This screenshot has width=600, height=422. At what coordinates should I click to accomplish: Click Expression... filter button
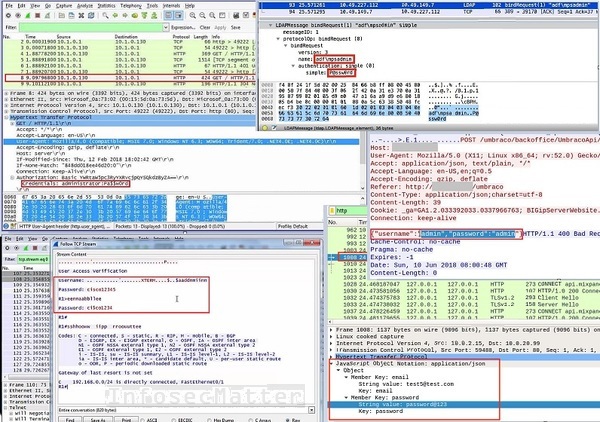(x=183, y=28)
